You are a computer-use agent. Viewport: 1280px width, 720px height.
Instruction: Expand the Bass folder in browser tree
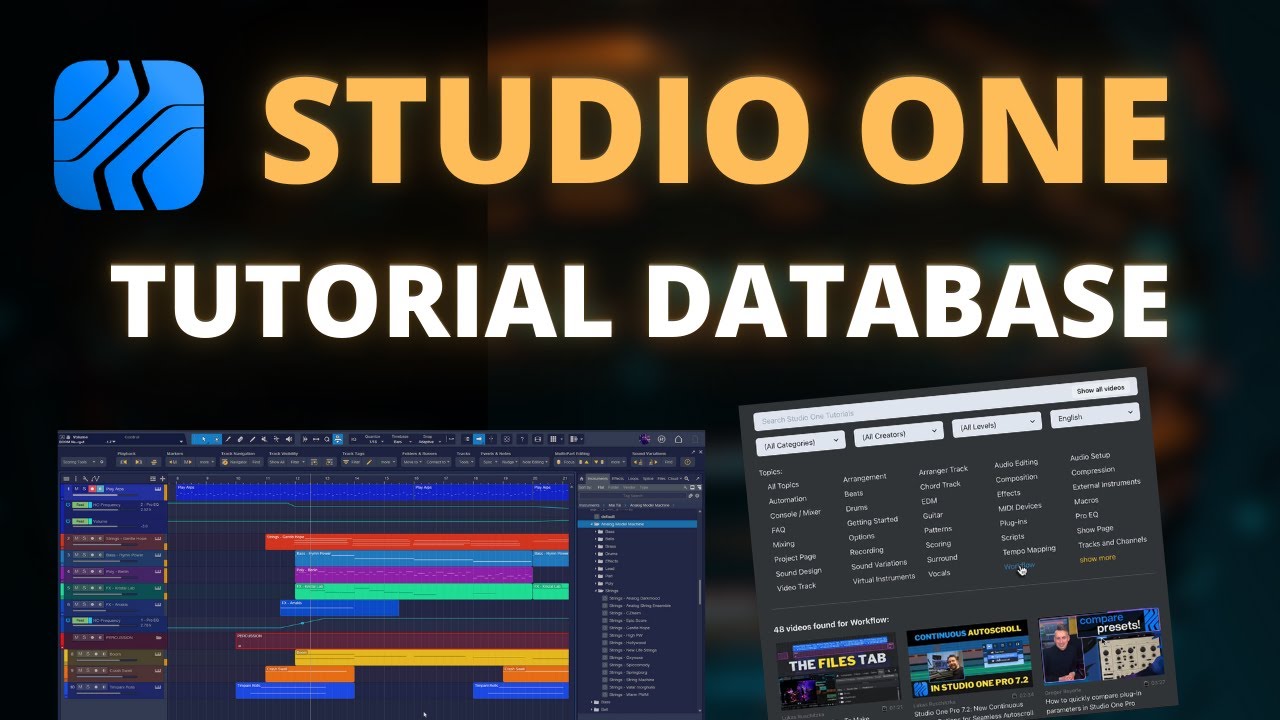(595, 532)
